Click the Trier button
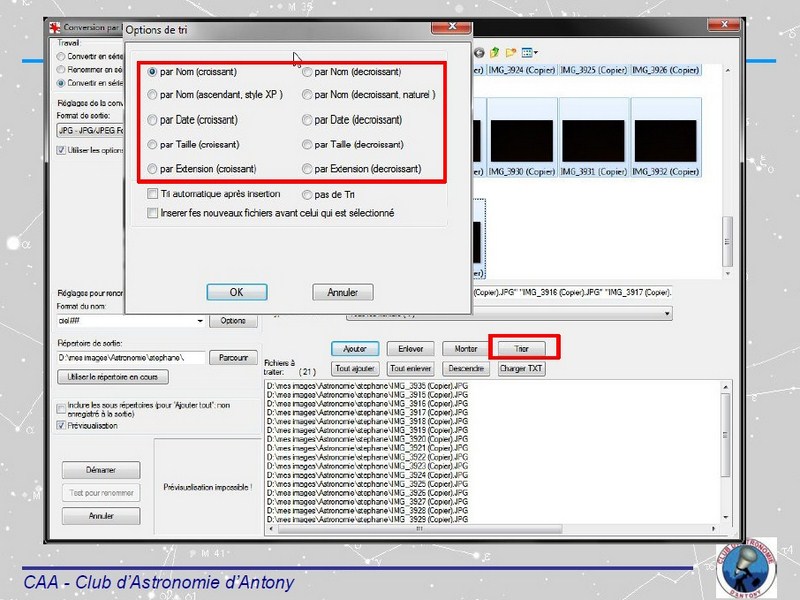Screen dimensions: 800x600 click(521, 349)
